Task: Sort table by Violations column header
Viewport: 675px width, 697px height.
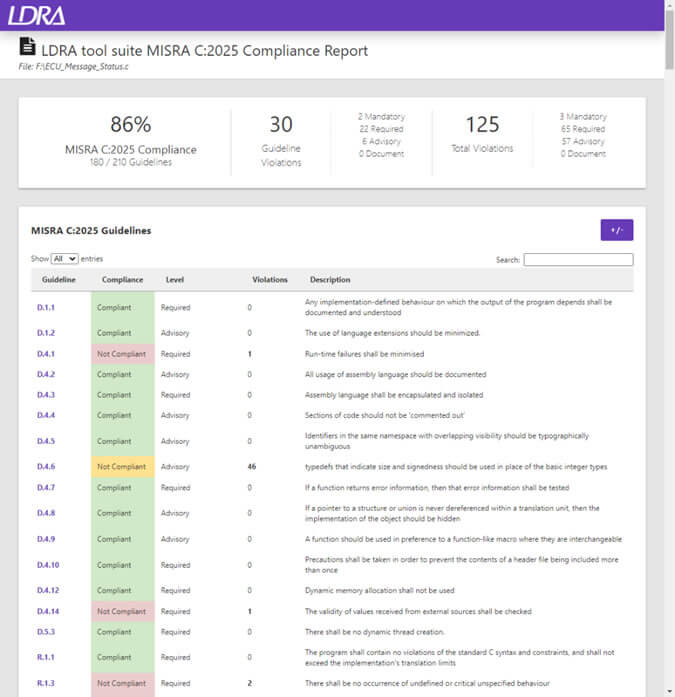Action: 270,280
